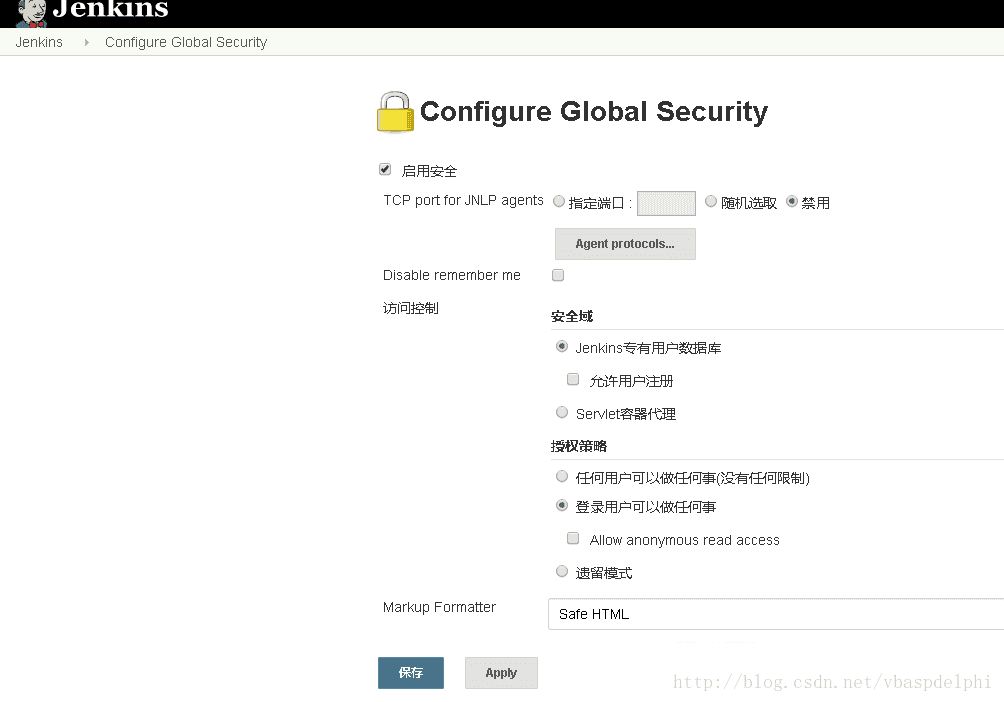Click the 保存 save button
The height and width of the screenshot is (702, 1004).
tap(410, 673)
